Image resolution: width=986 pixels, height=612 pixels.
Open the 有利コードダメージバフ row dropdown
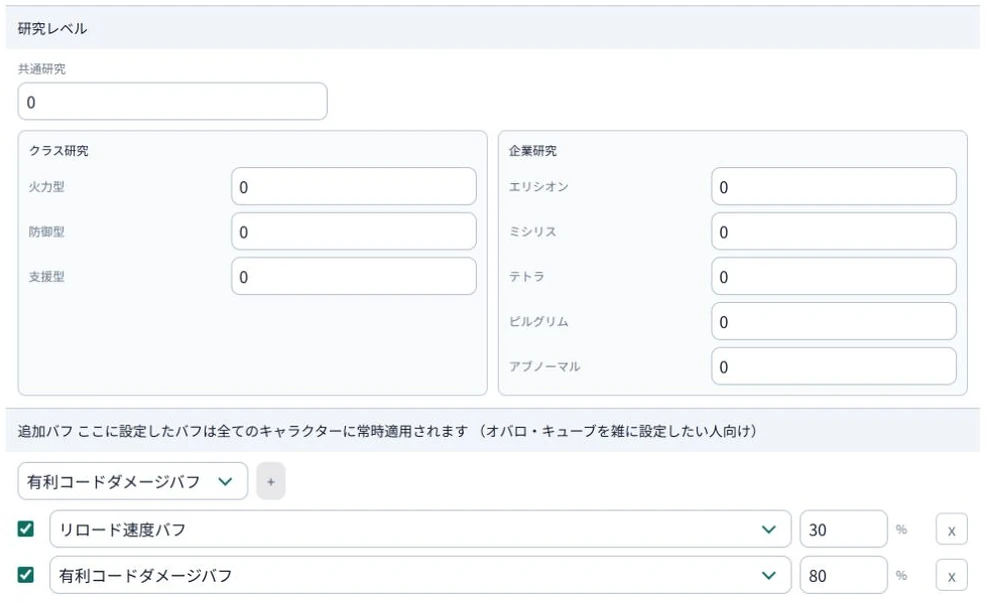(x=420, y=575)
